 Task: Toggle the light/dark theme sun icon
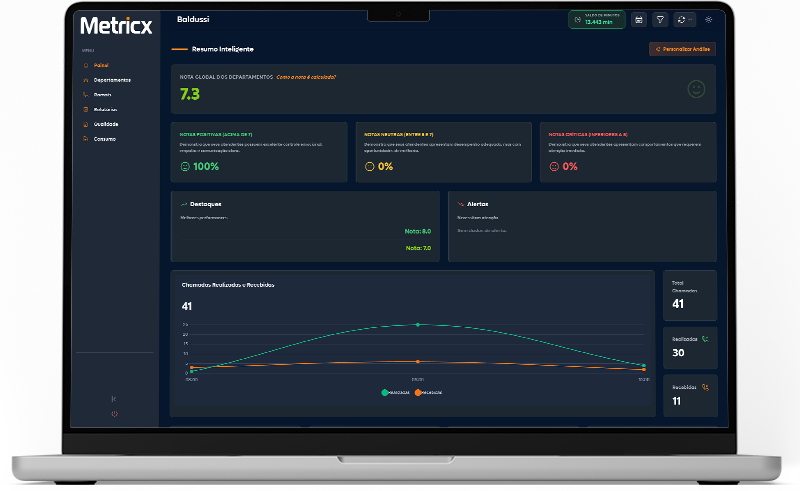pos(709,19)
